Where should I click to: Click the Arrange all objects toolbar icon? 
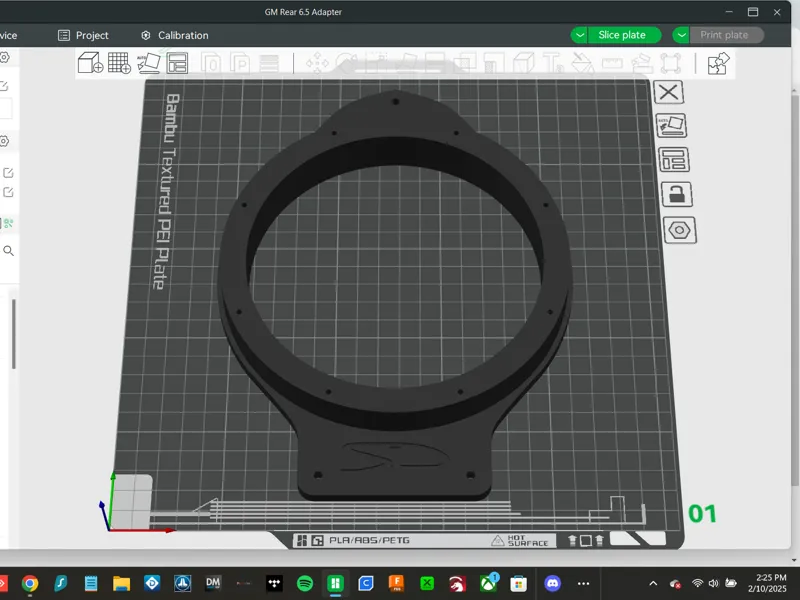point(177,63)
